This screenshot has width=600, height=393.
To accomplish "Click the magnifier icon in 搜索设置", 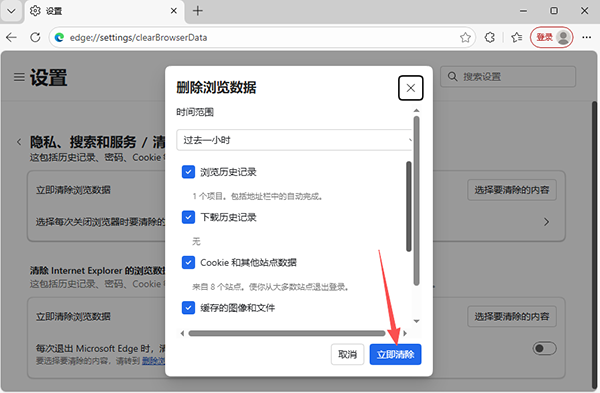I will (x=453, y=77).
